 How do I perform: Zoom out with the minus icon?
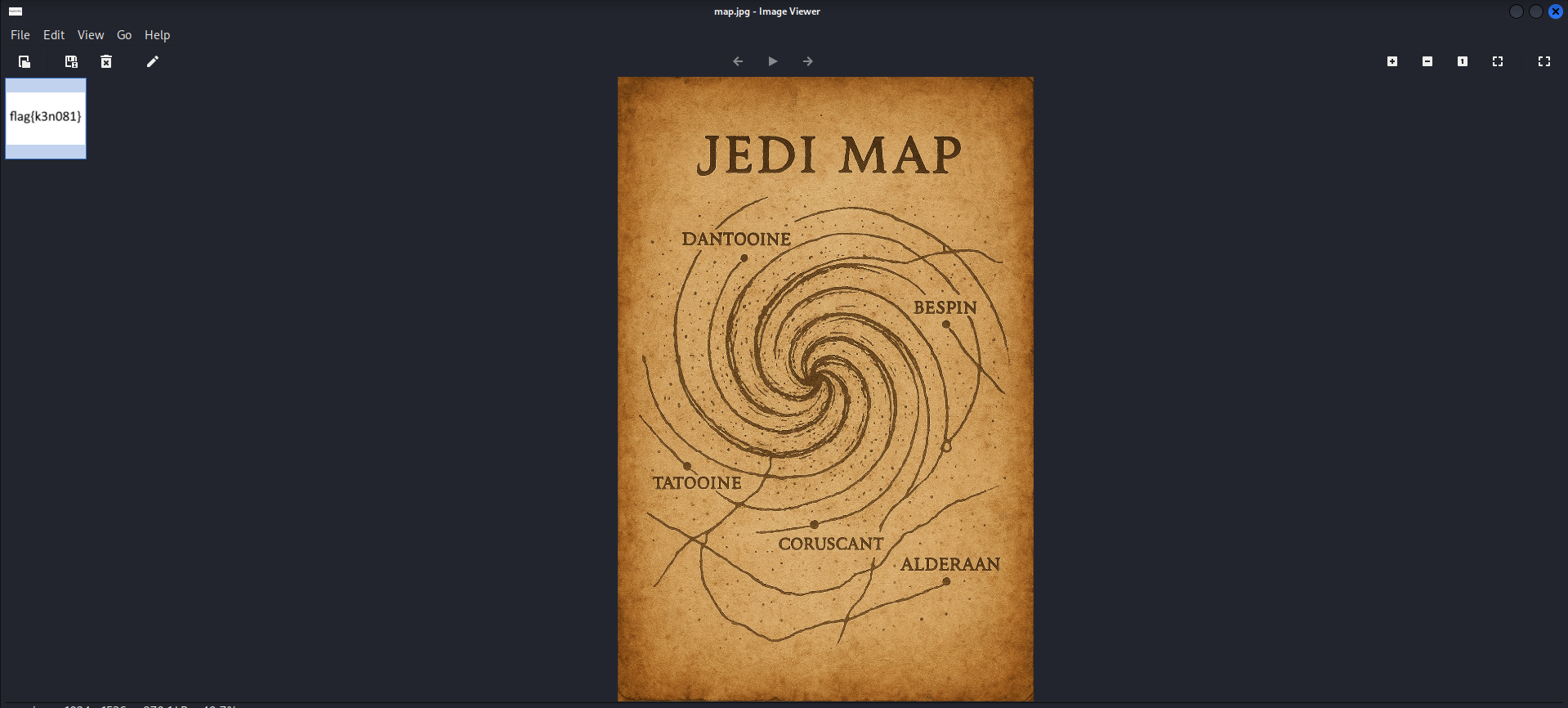[x=1427, y=61]
